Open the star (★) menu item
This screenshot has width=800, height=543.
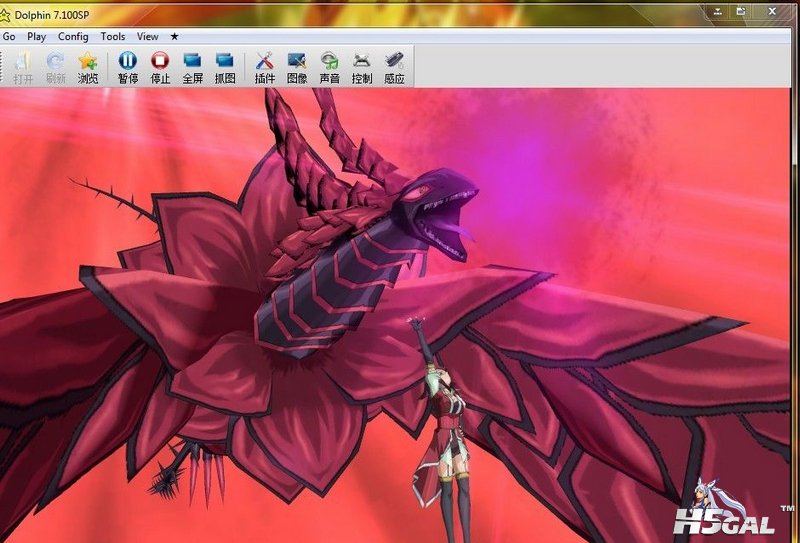click(174, 37)
